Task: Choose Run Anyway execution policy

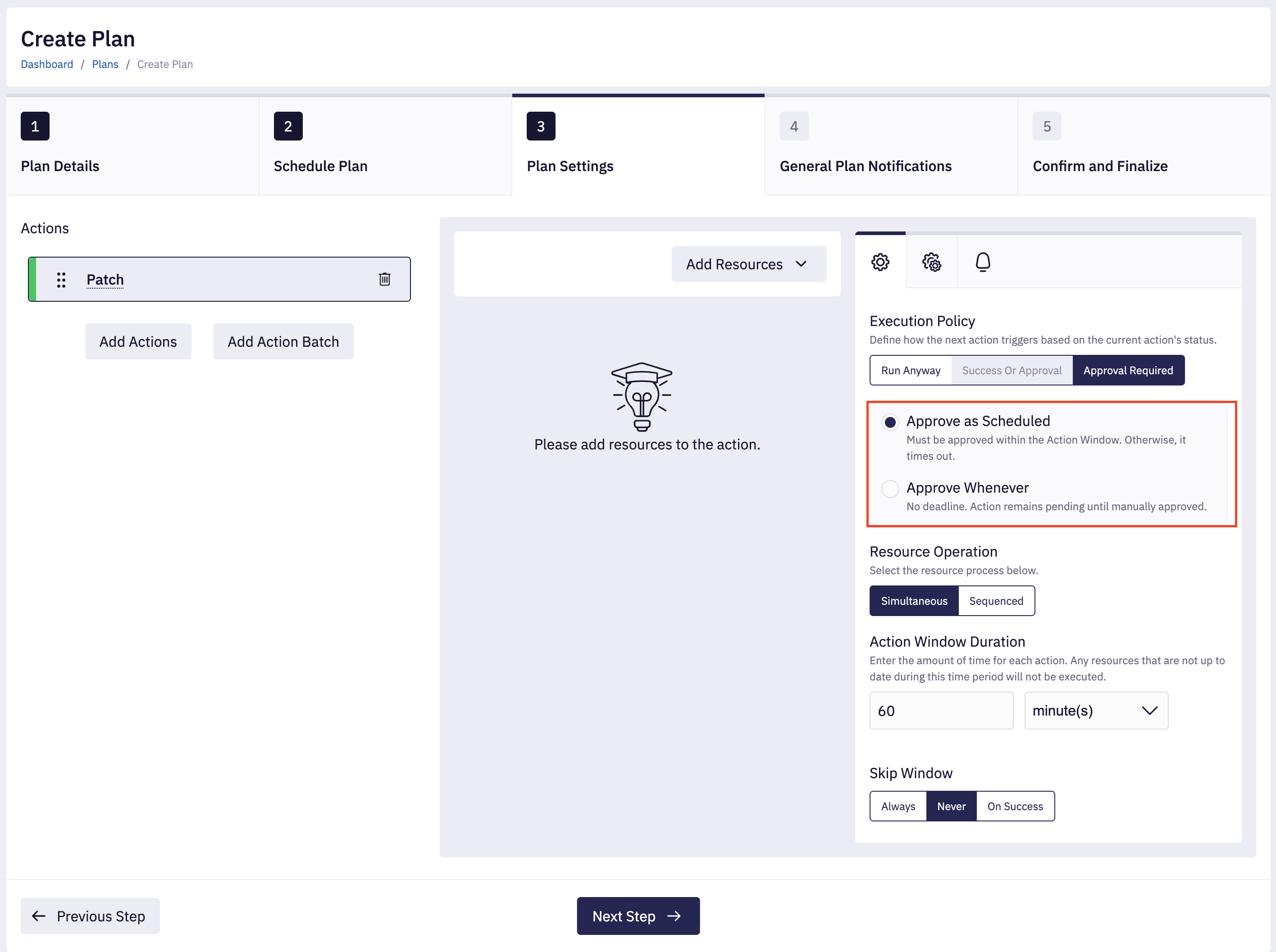Action: click(x=911, y=371)
